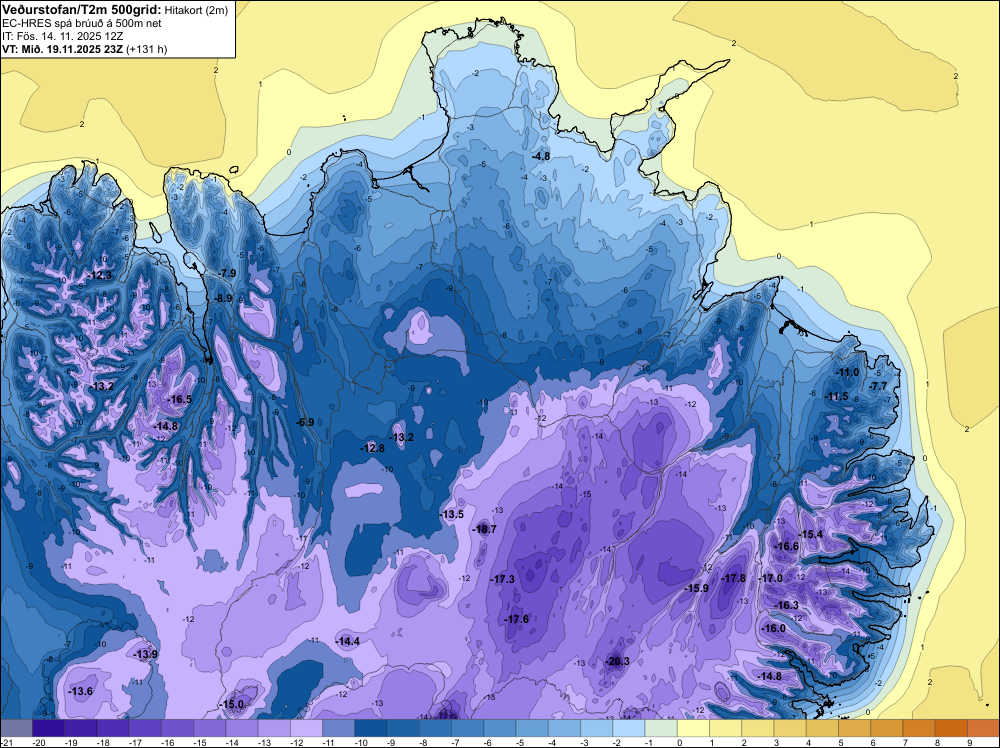
Task: Select the -7.7 temperature value
Action: [x=878, y=386]
